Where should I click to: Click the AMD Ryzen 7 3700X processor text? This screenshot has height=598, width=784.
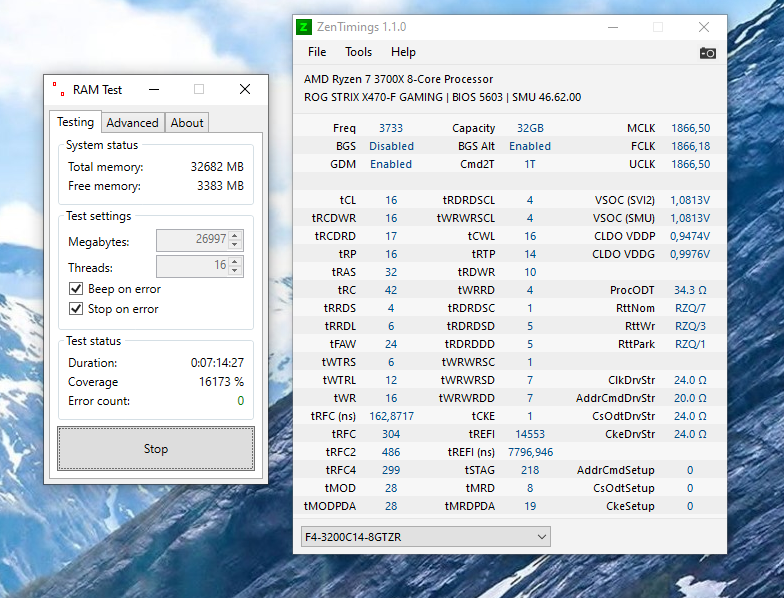click(x=398, y=79)
